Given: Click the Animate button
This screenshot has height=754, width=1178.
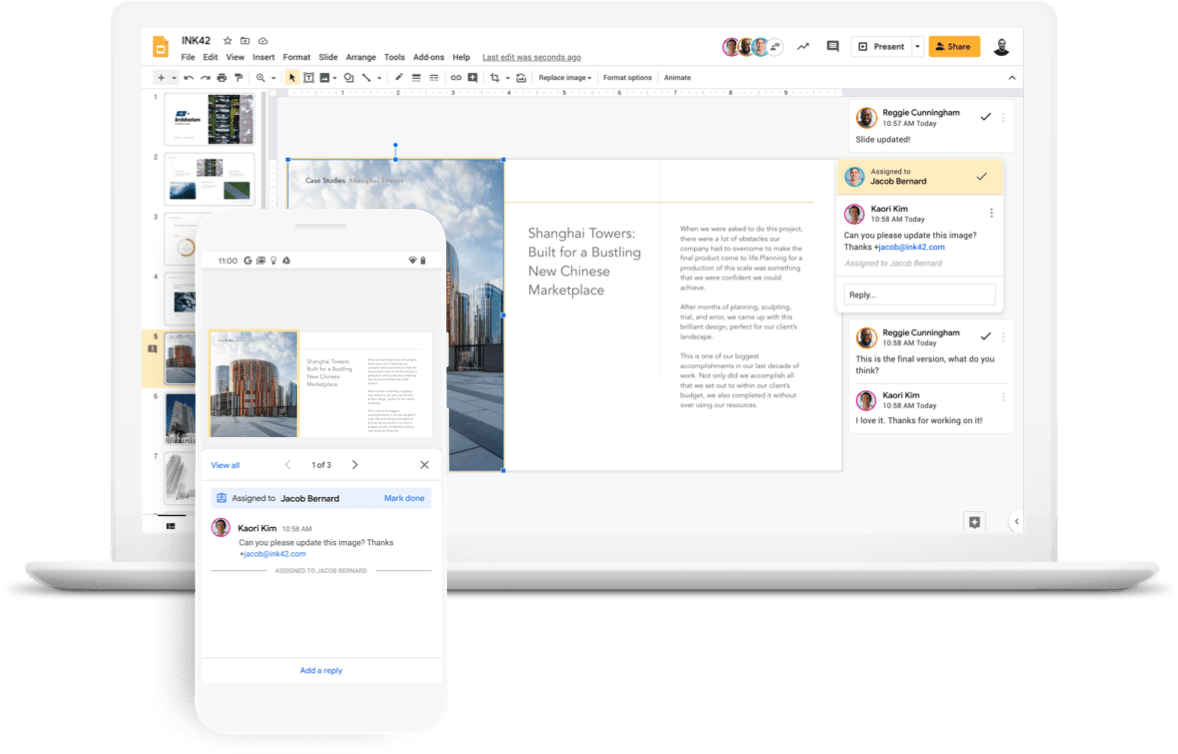Looking at the screenshot, I should tap(677, 77).
